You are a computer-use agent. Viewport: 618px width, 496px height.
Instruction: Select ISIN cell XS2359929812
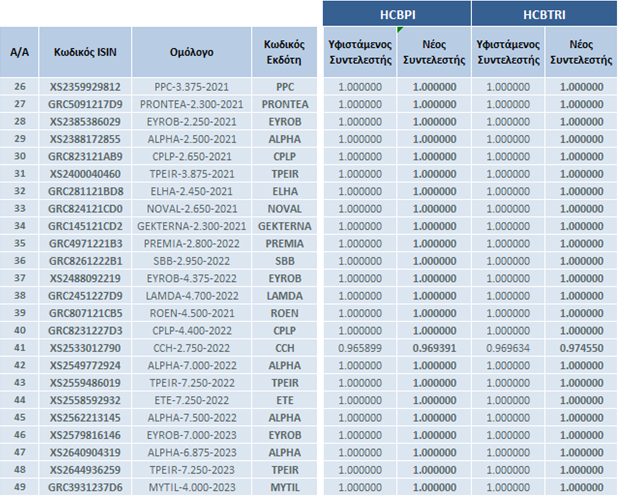coord(85,87)
